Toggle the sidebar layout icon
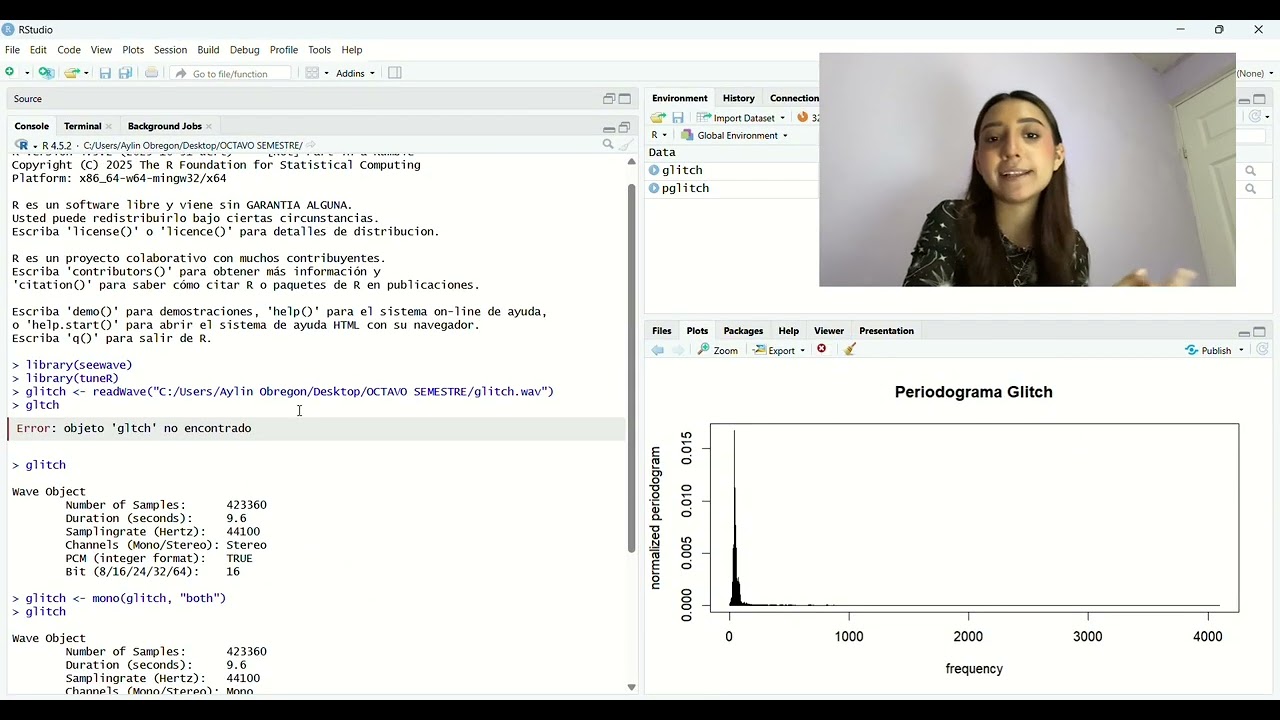Image resolution: width=1280 pixels, height=720 pixels. pyautogui.click(x=395, y=73)
